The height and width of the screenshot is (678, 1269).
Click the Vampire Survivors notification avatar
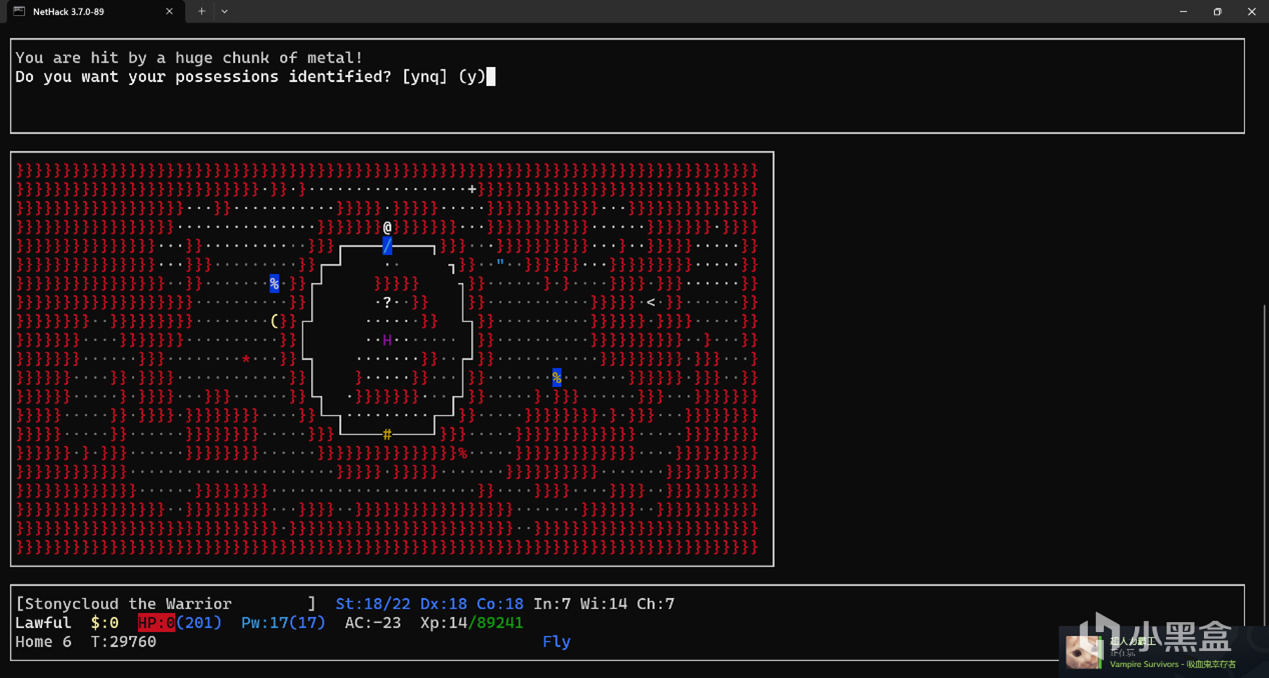click(x=1084, y=652)
